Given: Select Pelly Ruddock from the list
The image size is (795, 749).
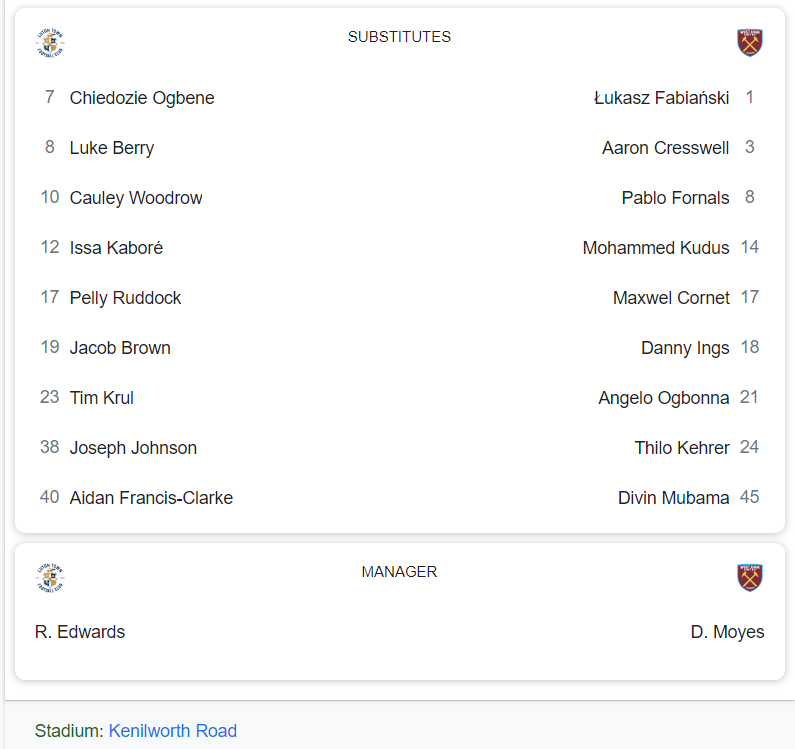Looking at the screenshot, I should [125, 298].
